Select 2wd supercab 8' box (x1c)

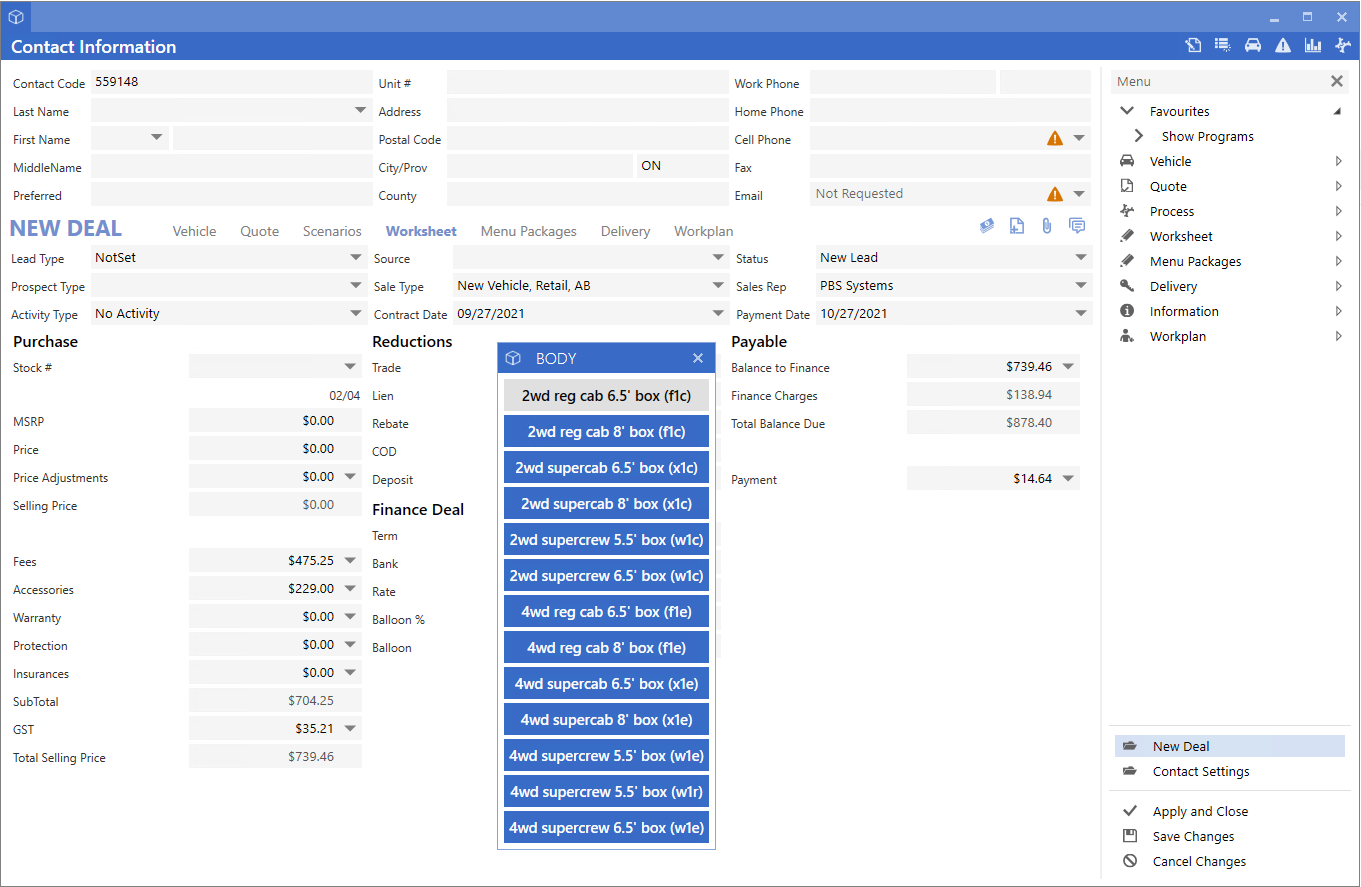606,503
